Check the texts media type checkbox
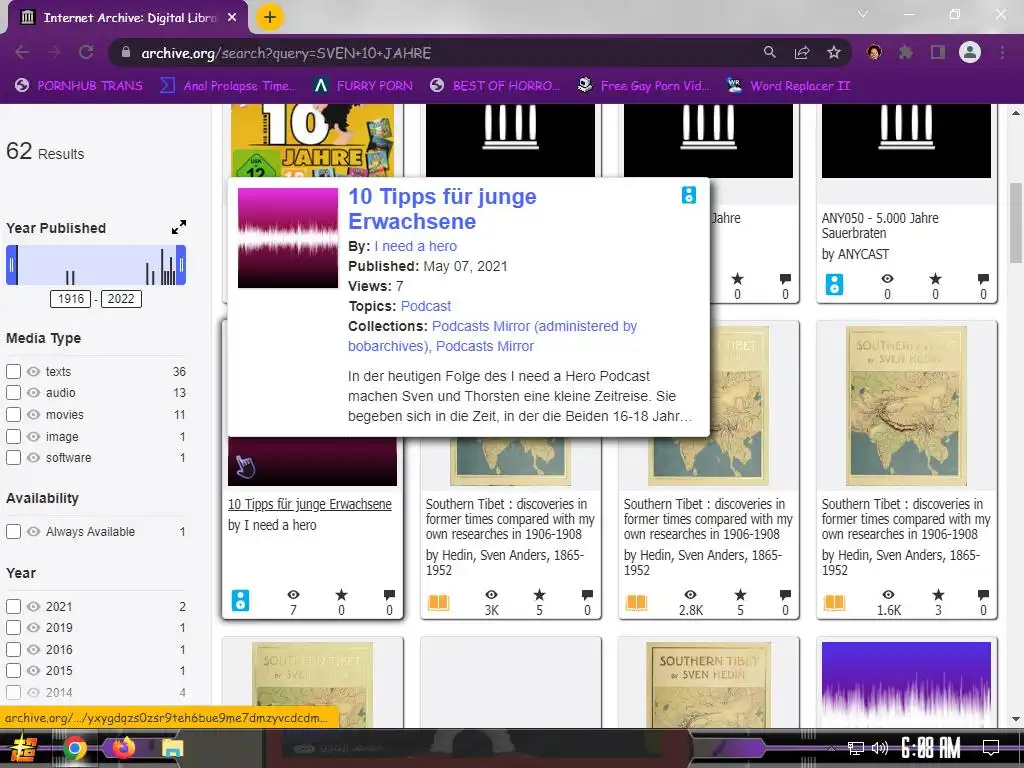Screen dimensions: 1024x768 click(x=13, y=372)
